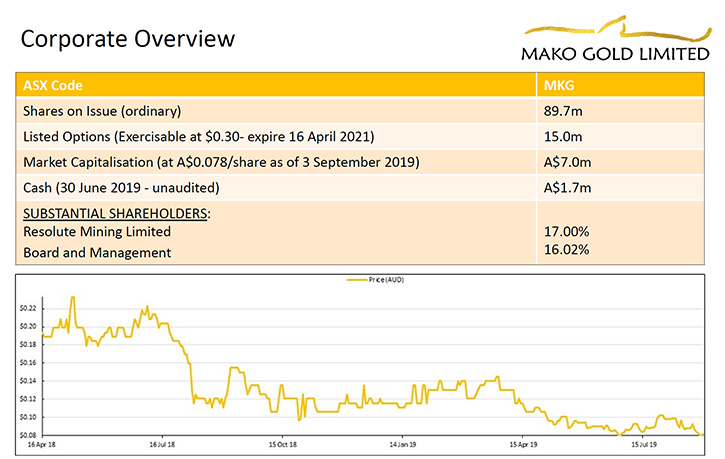Click the 16 Apr 18 x-axis label
The image size is (725, 459).
(42, 445)
